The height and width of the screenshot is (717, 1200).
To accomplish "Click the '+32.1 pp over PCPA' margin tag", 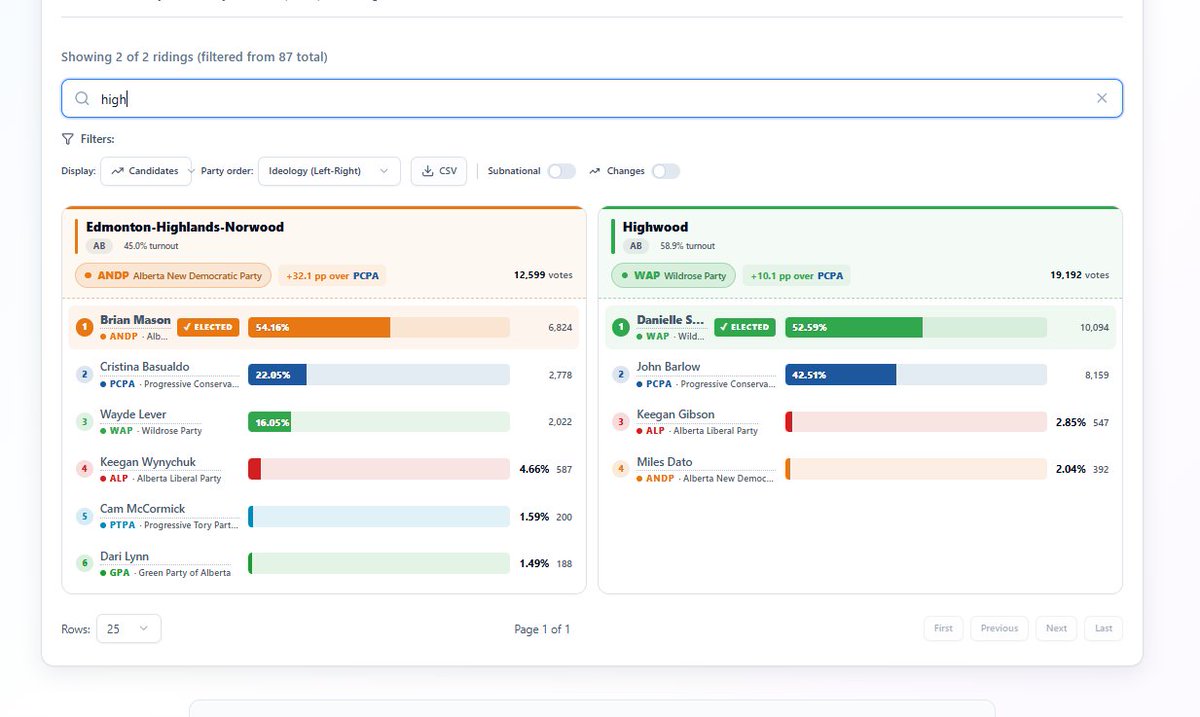I will tap(332, 275).
